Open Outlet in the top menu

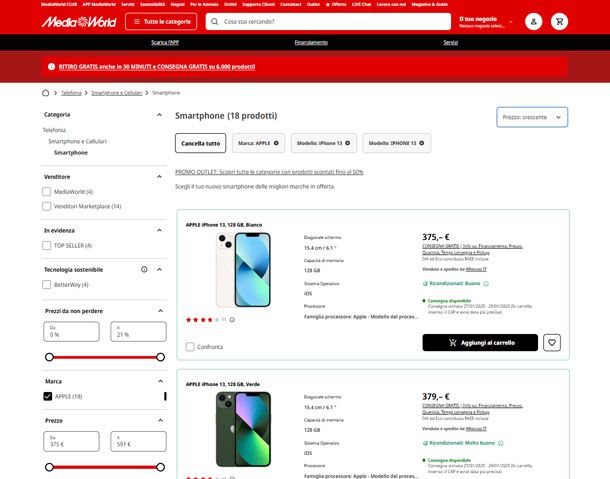[x=313, y=4]
